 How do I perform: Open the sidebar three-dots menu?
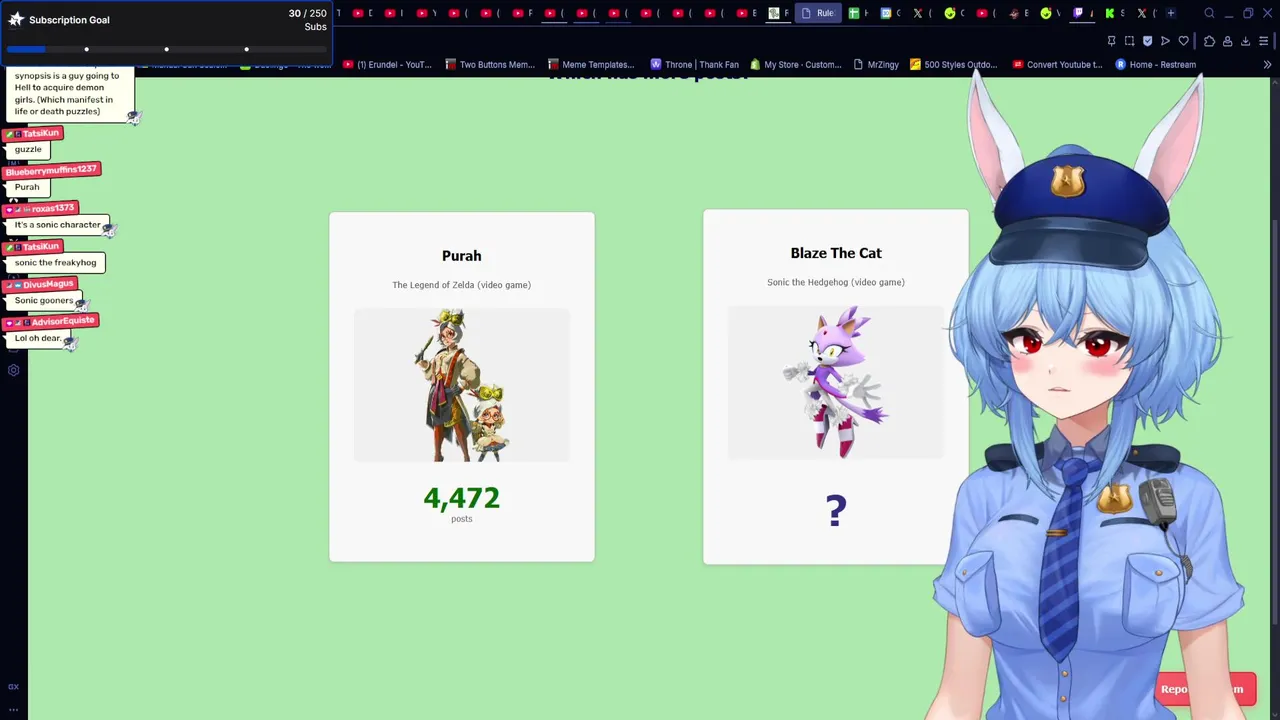click(x=13, y=709)
